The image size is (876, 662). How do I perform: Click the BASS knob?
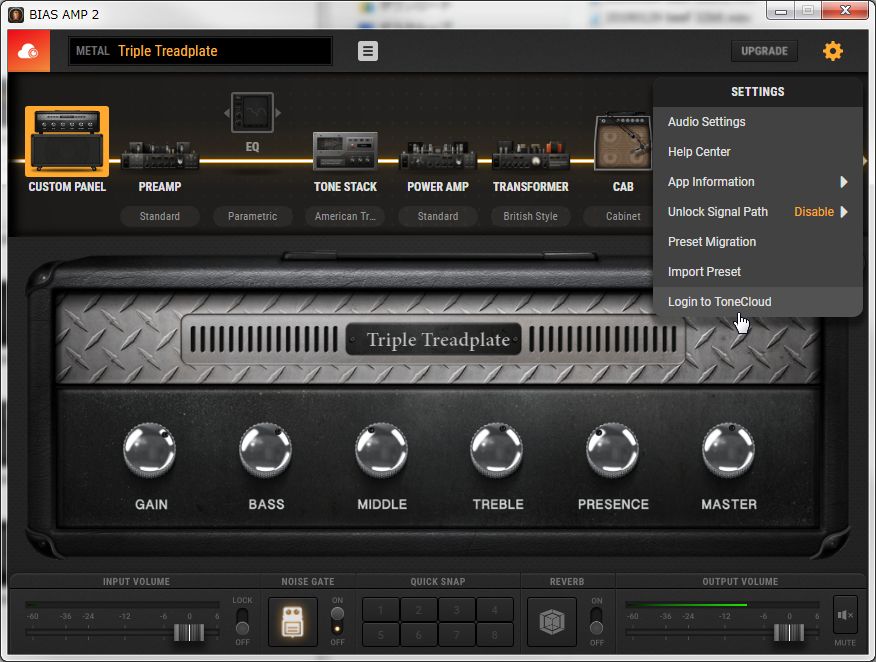coord(266,450)
